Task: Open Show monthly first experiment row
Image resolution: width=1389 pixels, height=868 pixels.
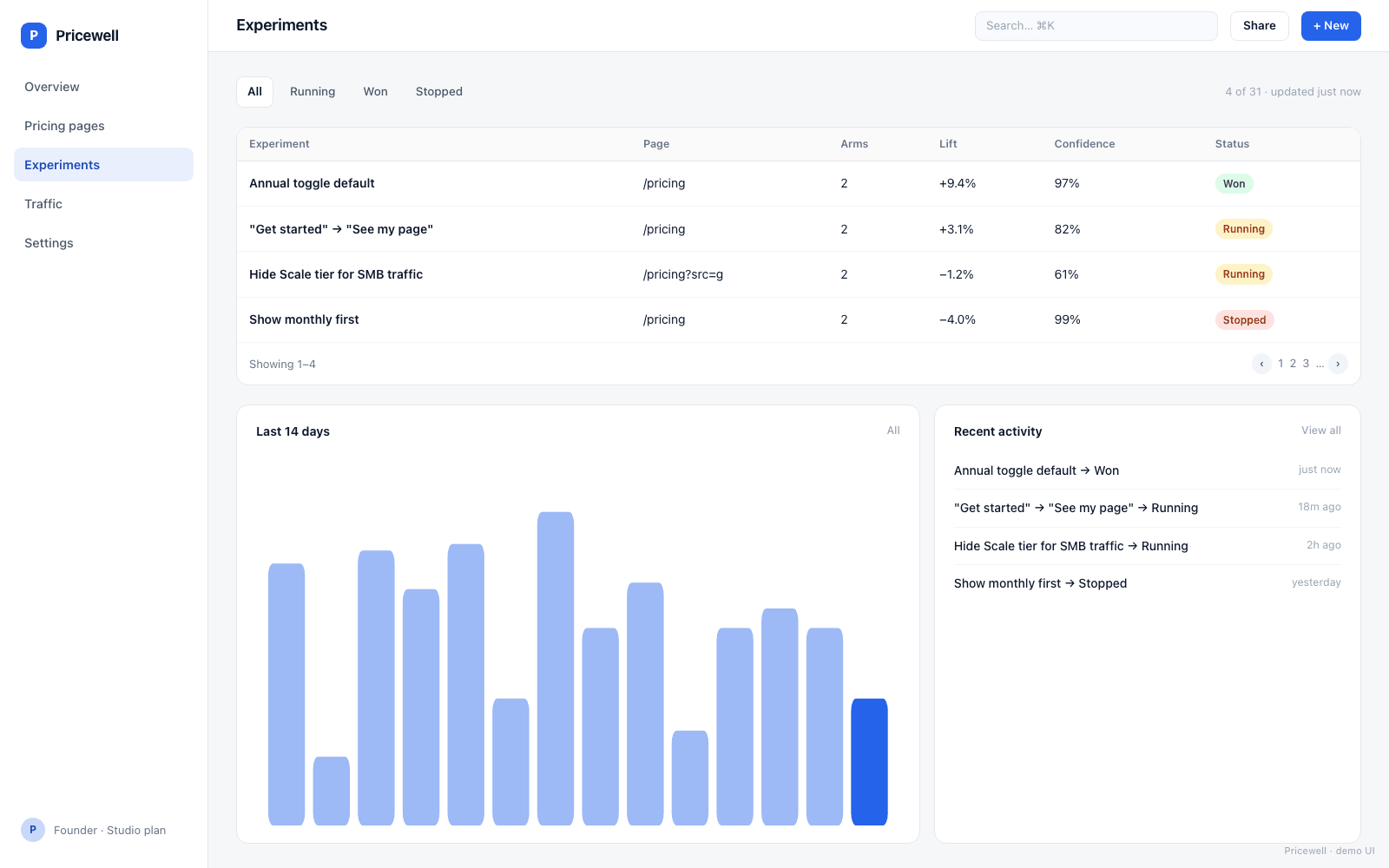Action: (x=798, y=320)
